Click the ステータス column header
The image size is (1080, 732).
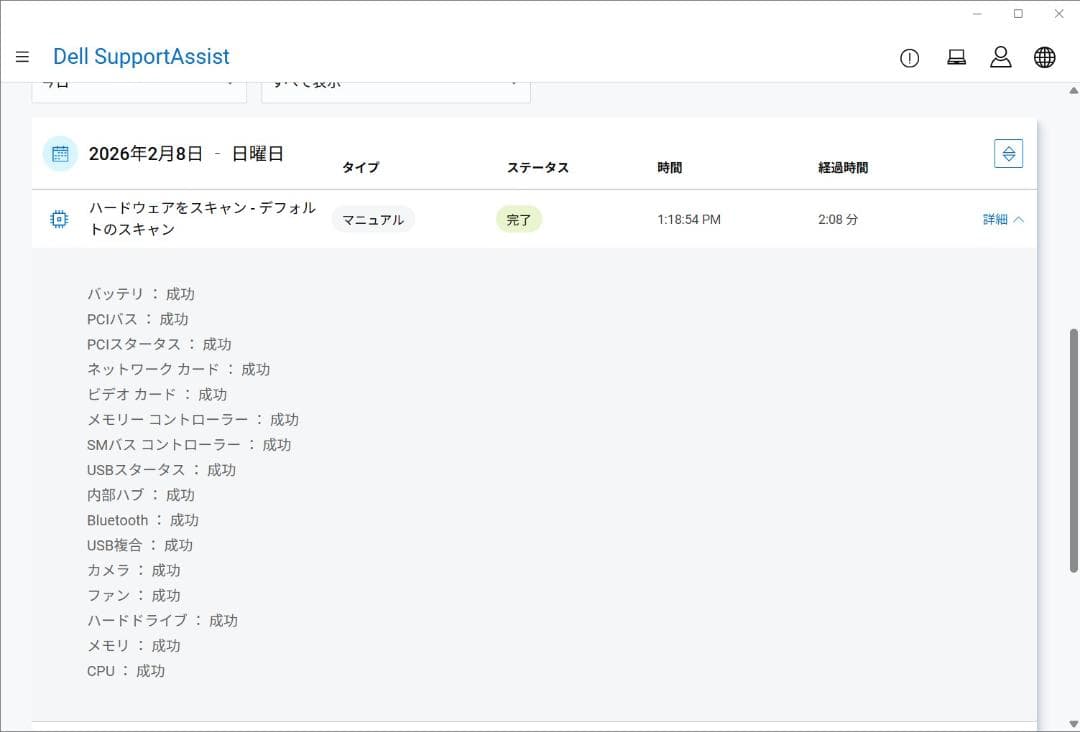[x=538, y=168]
